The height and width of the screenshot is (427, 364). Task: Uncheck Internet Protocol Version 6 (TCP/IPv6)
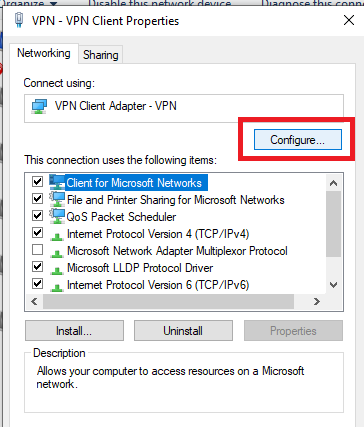[x=37, y=284]
